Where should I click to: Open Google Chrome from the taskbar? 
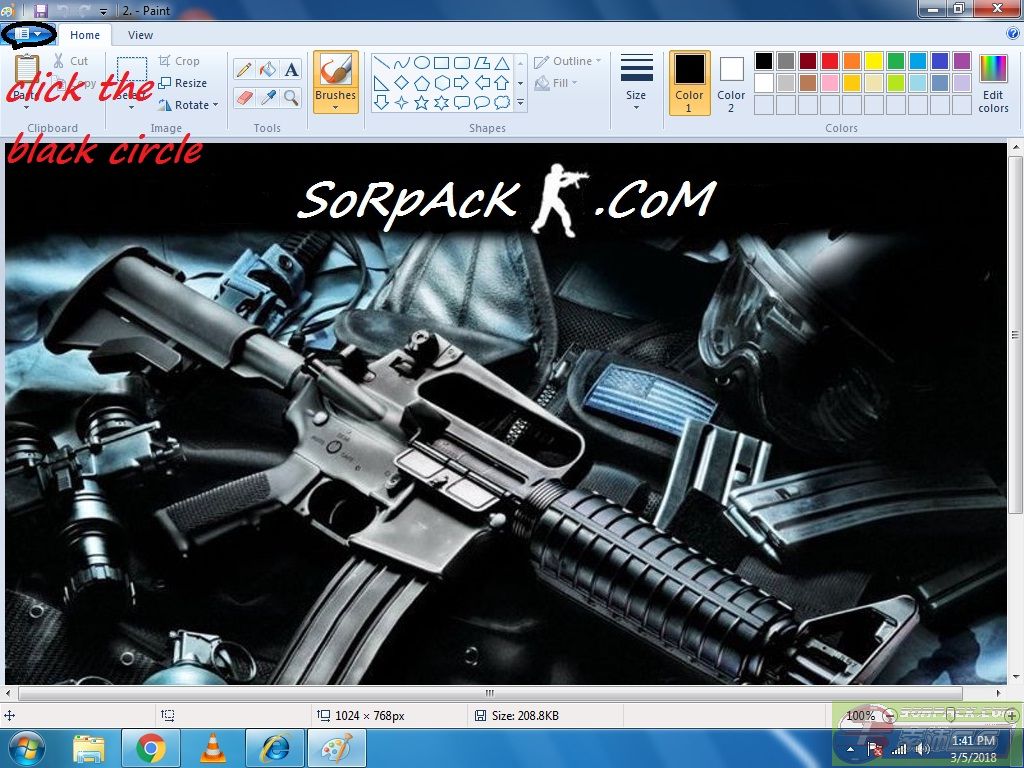click(x=151, y=747)
